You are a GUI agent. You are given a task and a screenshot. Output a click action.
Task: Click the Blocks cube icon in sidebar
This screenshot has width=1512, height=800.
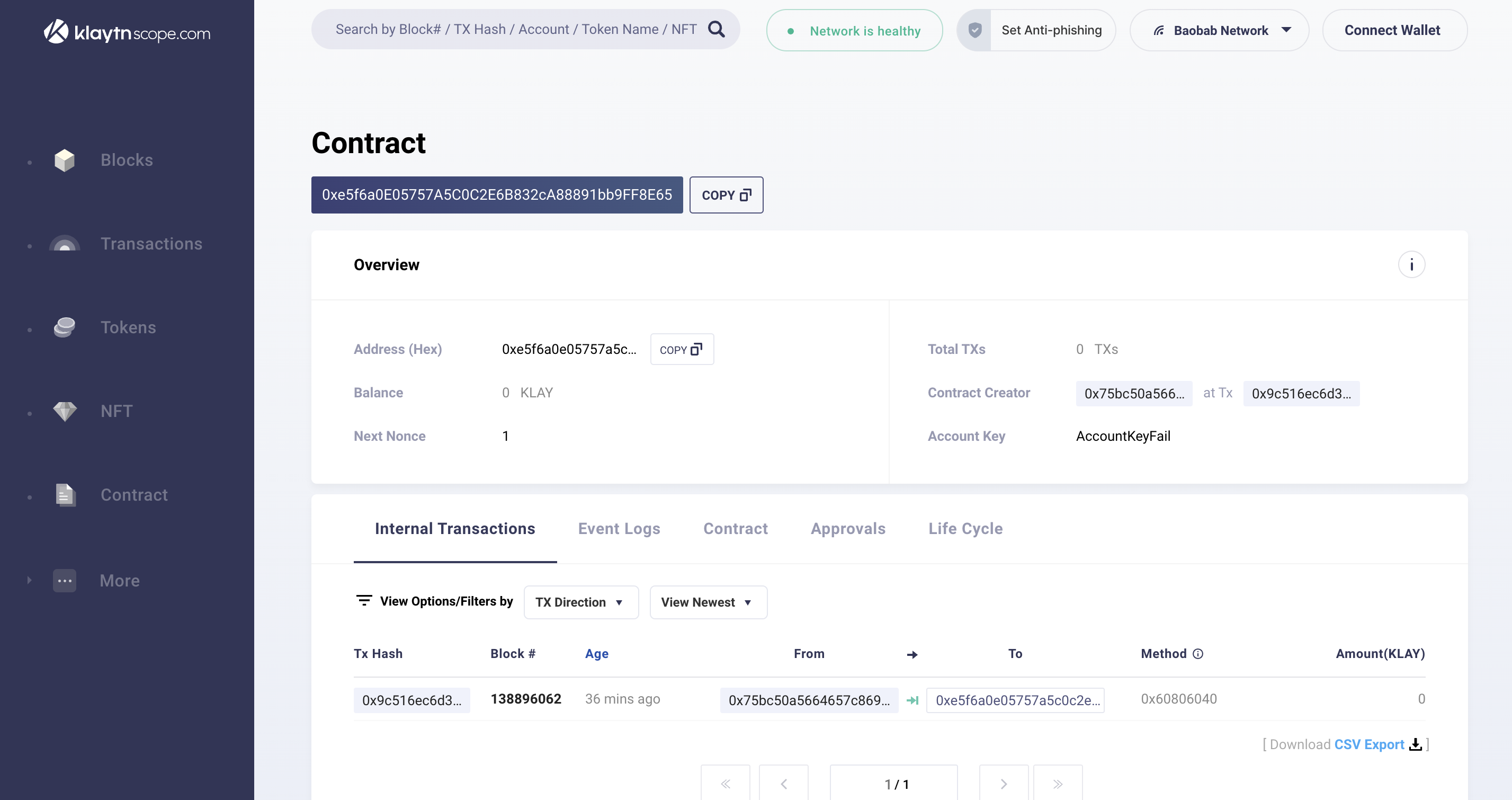65,160
